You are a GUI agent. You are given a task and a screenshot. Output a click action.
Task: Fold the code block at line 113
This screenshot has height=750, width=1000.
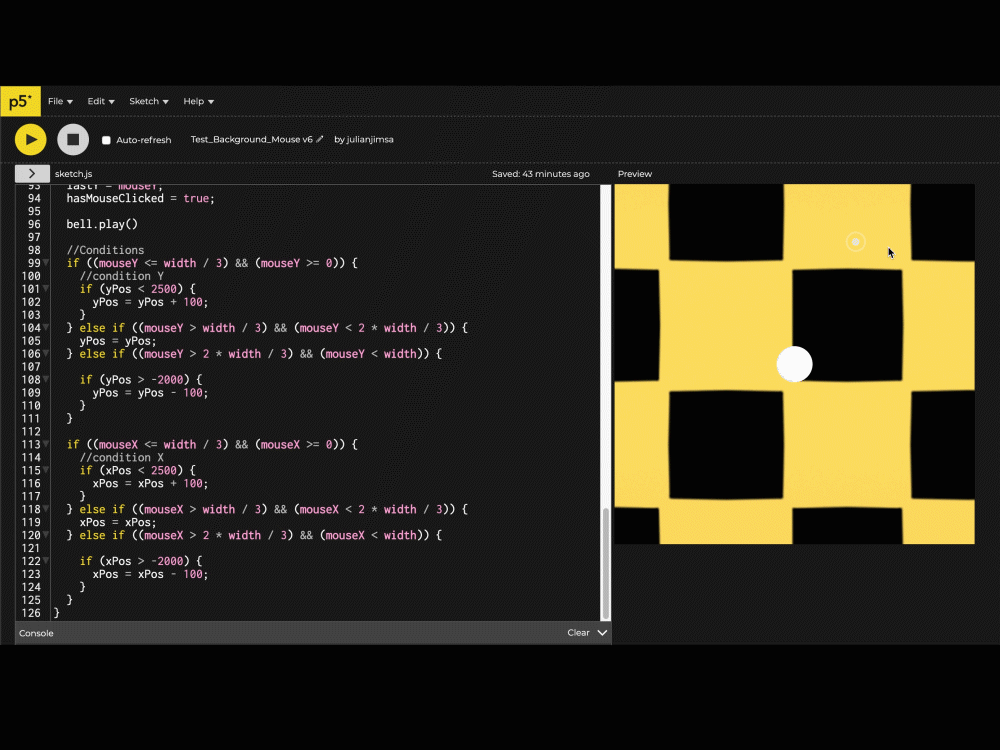click(x=46, y=445)
